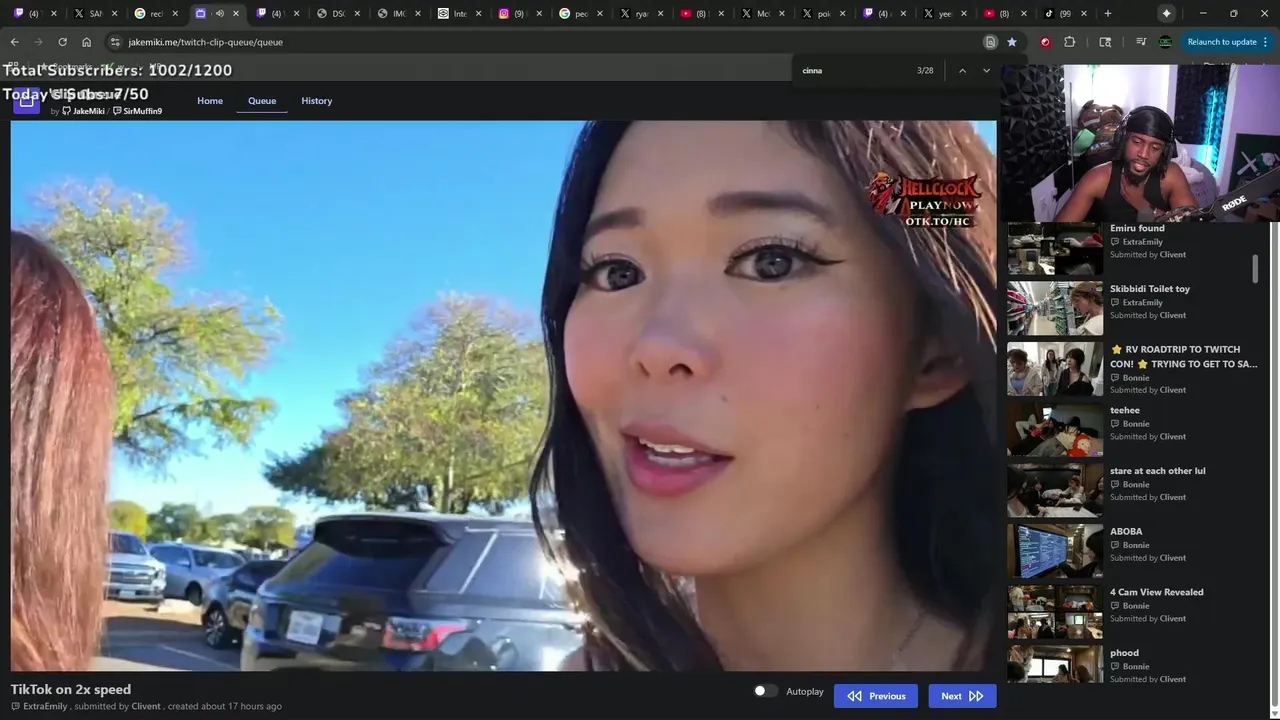Select 'phood' clip thumbnail

[1055, 663]
